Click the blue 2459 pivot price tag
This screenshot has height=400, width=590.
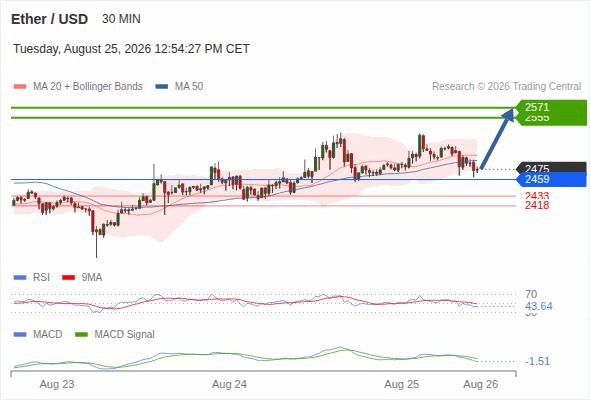[x=551, y=179]
